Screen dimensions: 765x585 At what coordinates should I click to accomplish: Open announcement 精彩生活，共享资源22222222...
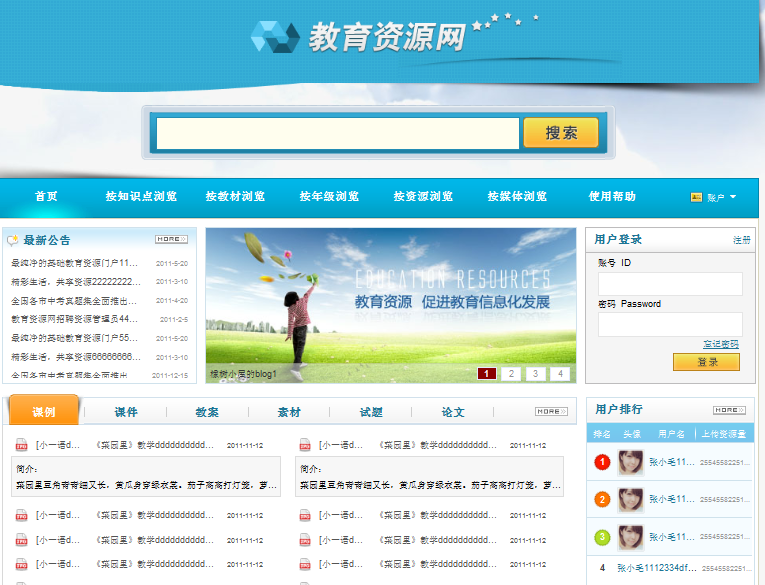point(76,282)
